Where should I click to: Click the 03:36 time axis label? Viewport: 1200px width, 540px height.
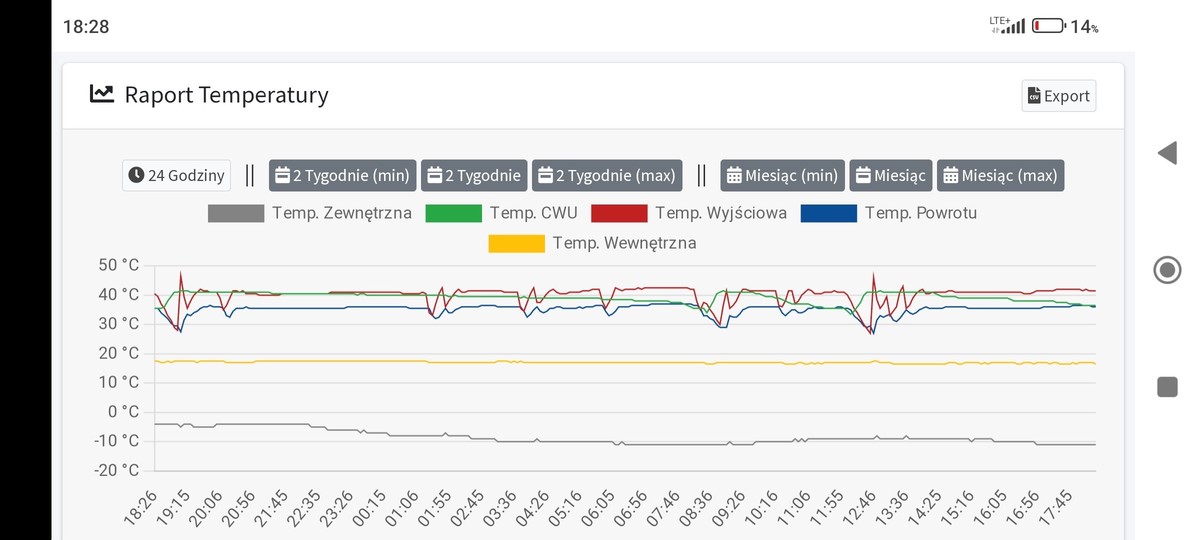pyautogui.click(x=501, y=506)
